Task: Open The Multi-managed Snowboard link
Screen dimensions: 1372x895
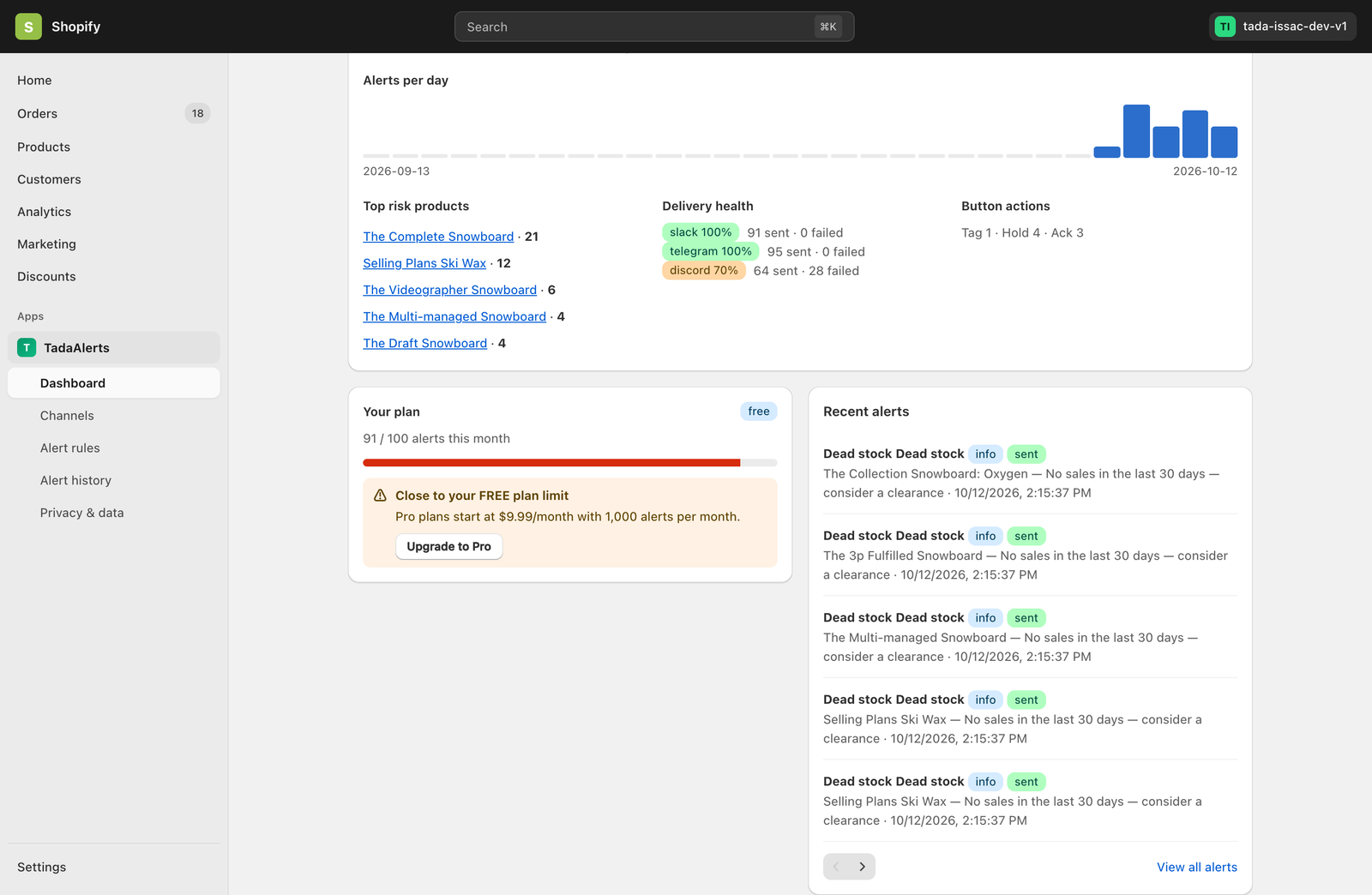Action: point(454,316)
